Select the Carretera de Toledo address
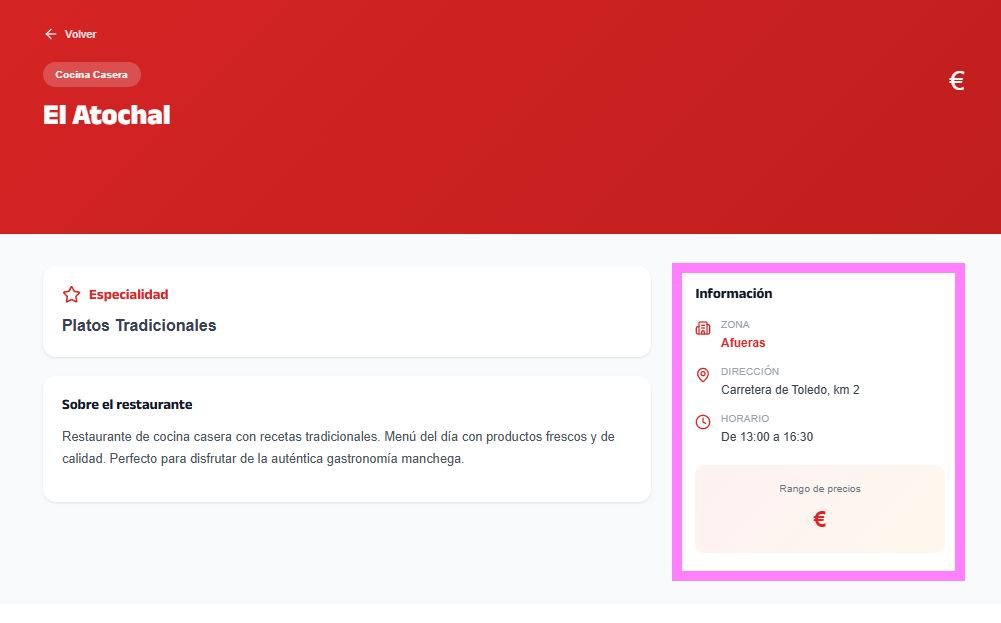Image resolution: width=1001 pixels, height=623 pixels. click(790, 390)
